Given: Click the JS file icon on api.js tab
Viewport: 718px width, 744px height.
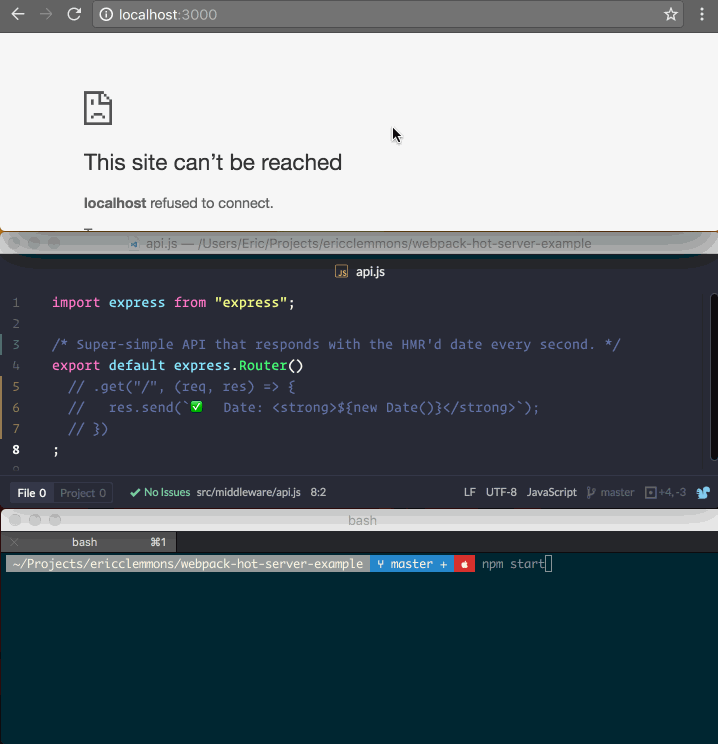Looking at the screenshot, I should (341, 272).
